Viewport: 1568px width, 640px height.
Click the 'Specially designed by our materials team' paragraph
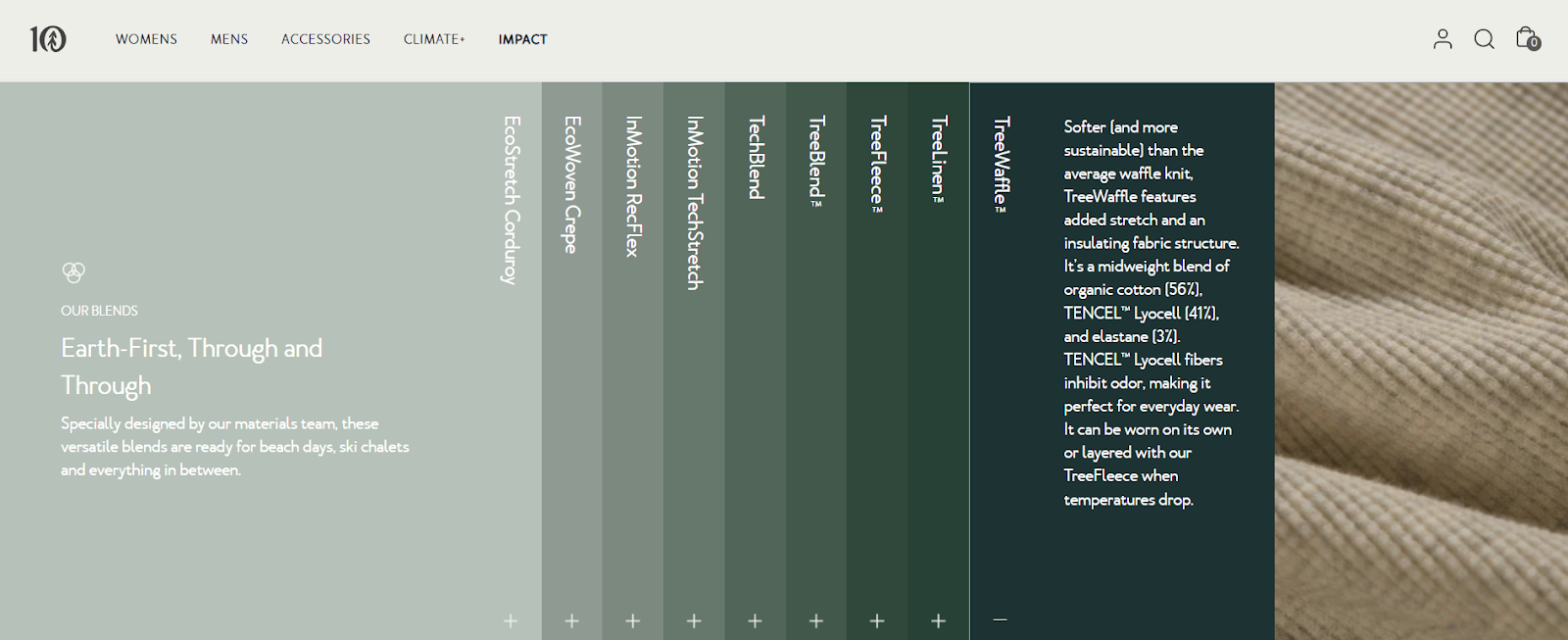coord(235,447)
